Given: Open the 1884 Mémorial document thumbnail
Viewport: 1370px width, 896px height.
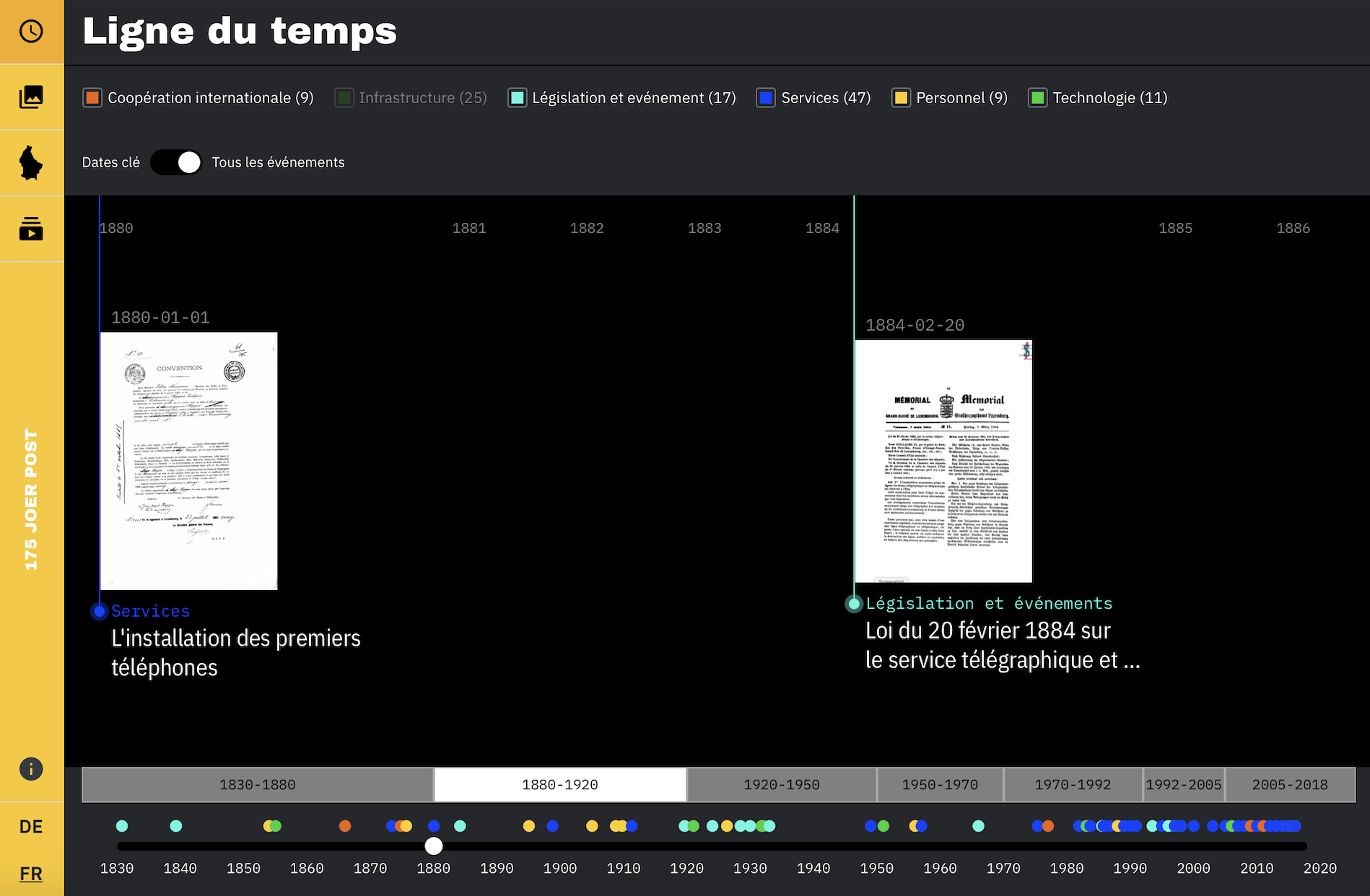Looking at the screenshot, I should pos(943,461).
